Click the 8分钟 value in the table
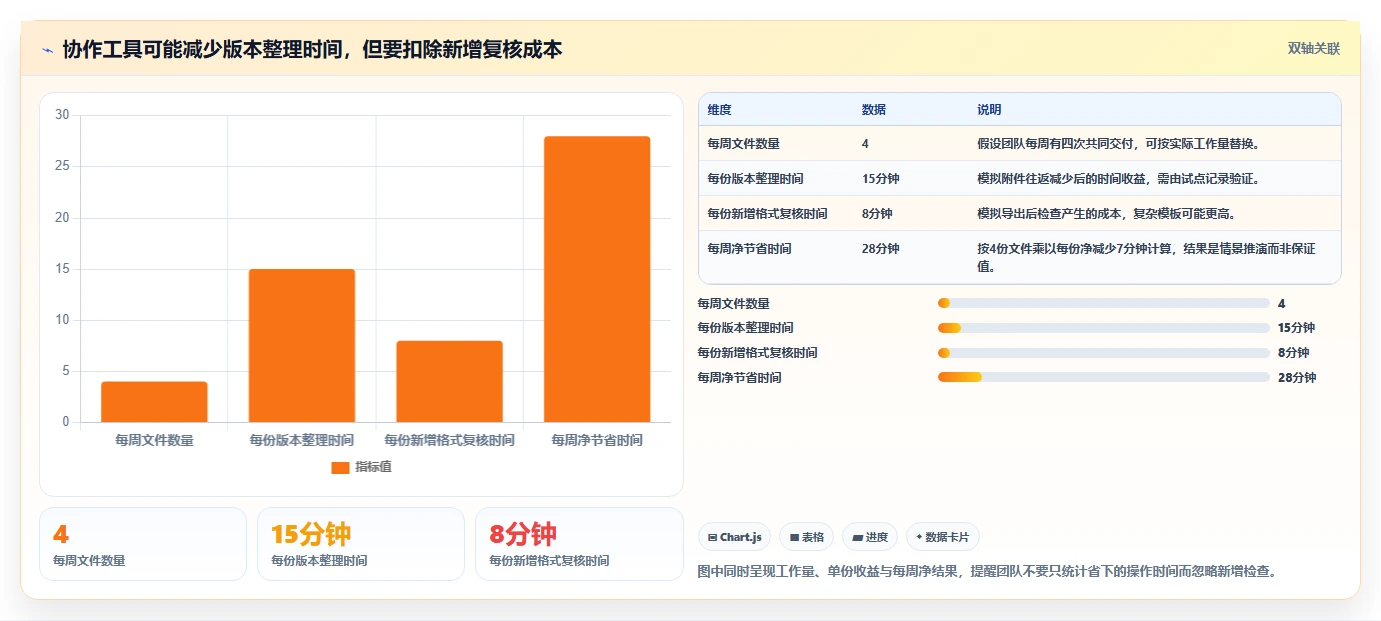 coord(877,214)
